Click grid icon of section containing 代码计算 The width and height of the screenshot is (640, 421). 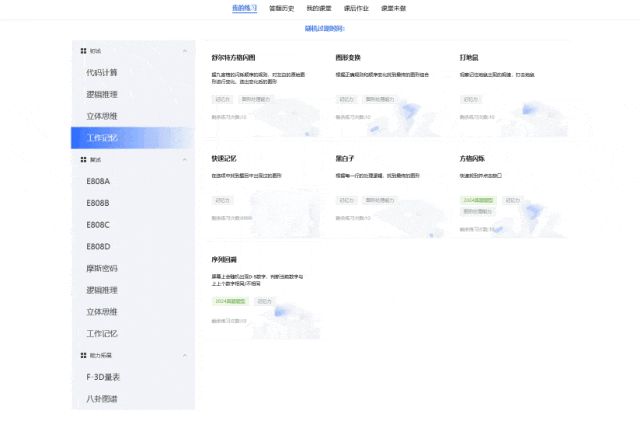[82, 50]
